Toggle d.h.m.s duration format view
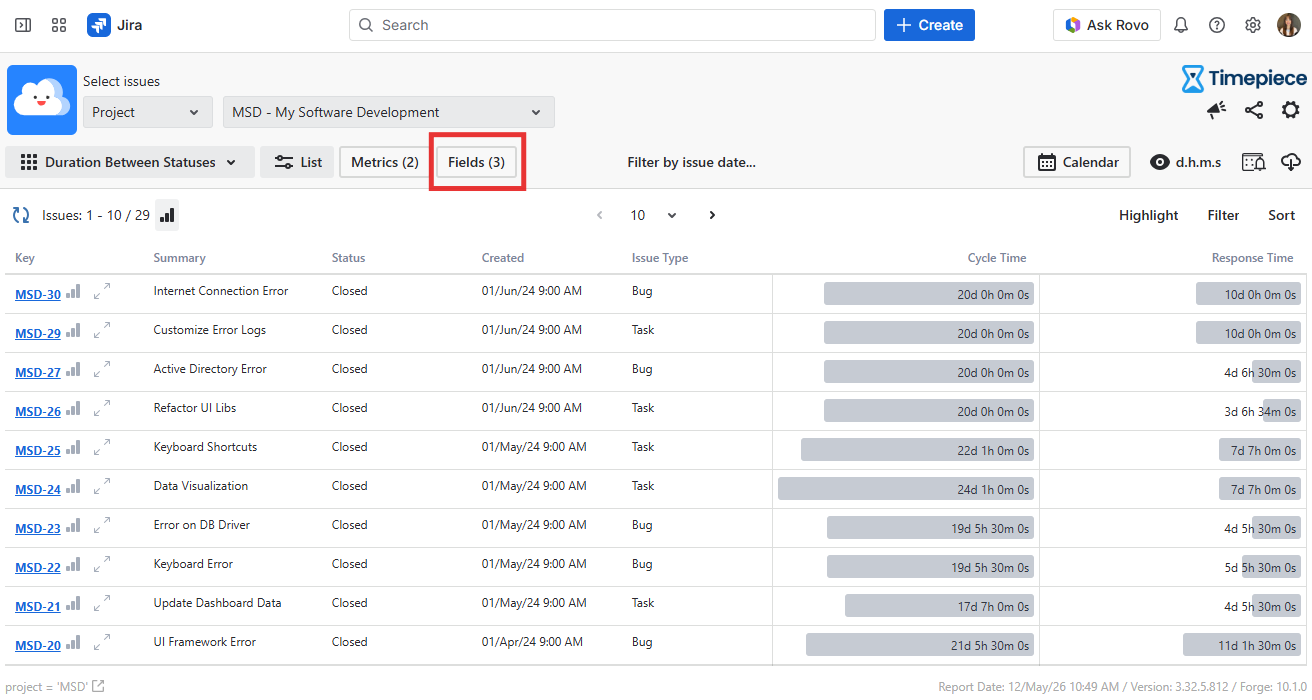This screenshot has height=700, width=1312. pos(1186,162)
